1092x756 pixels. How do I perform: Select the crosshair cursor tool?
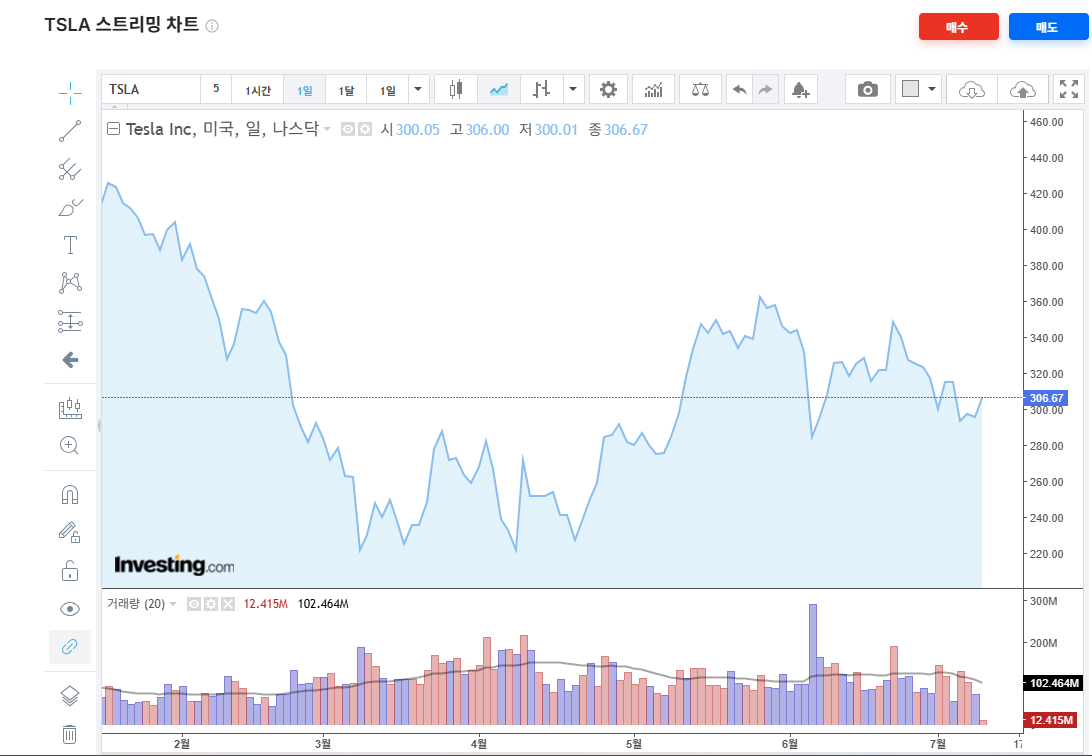(70, 93)
